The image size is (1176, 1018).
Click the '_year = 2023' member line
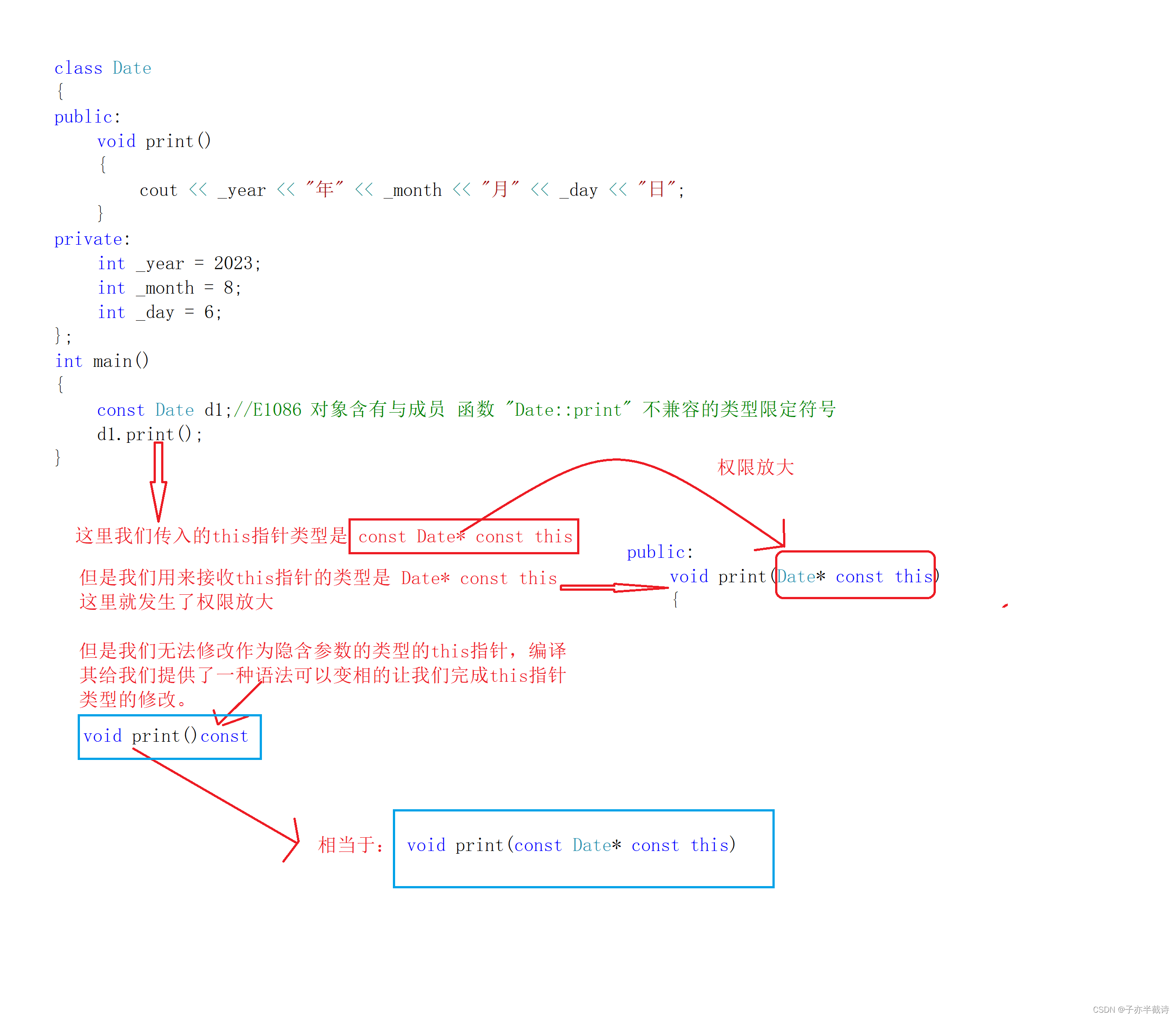[179, 263]
